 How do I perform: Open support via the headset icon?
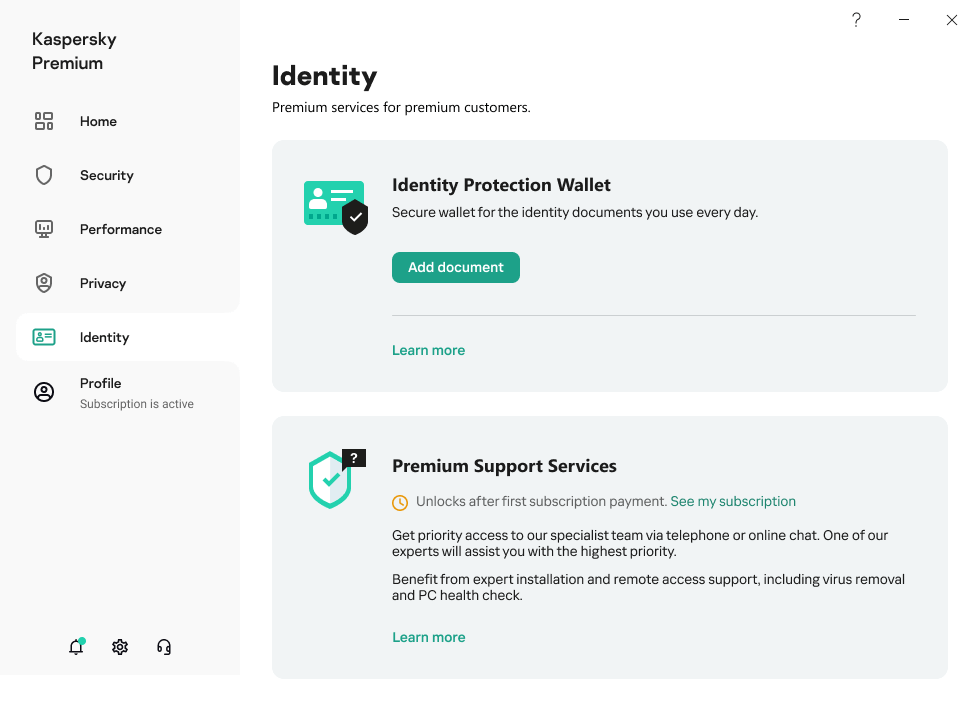coord(164,647)
